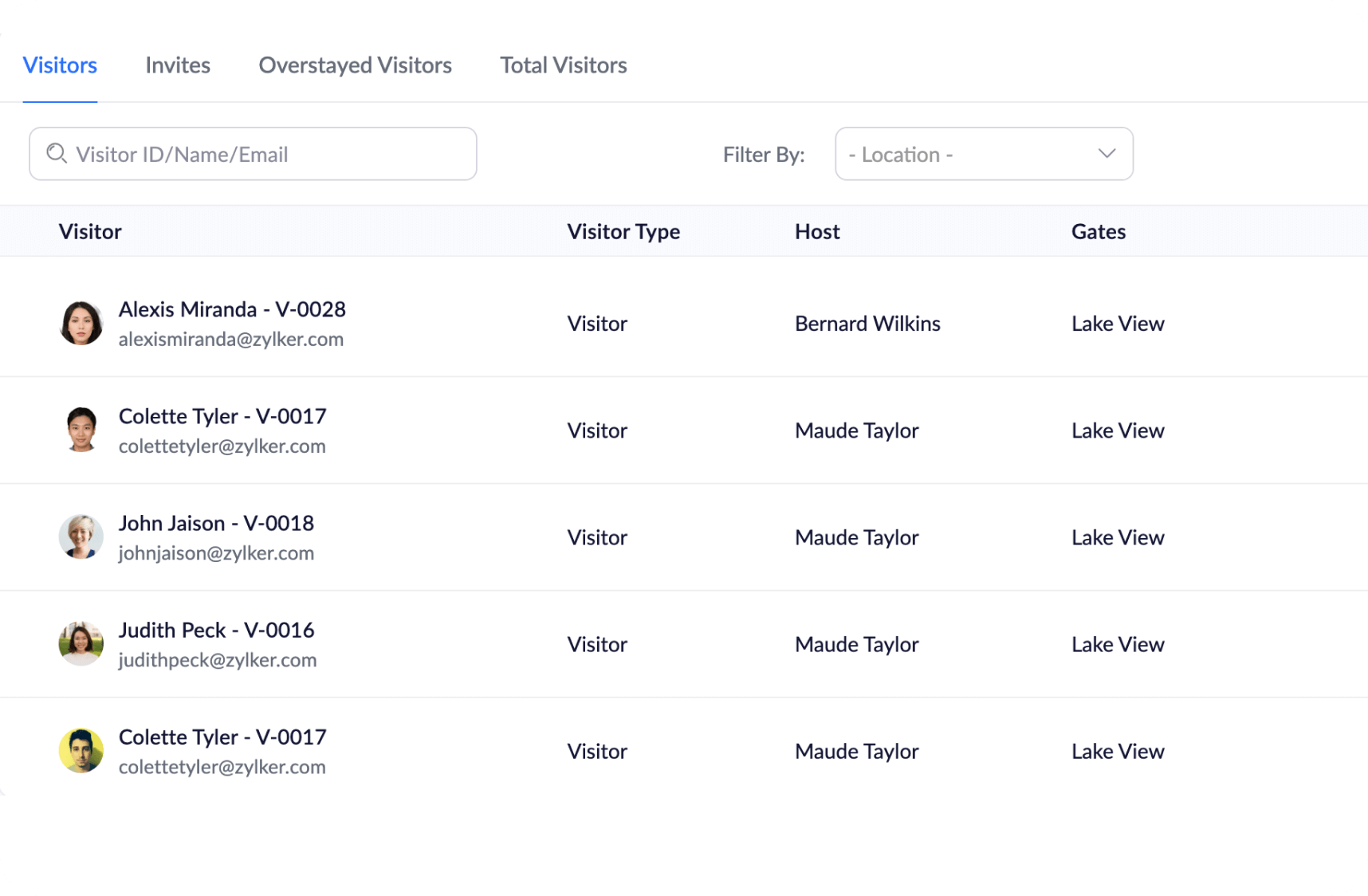The height and width of the screenshot is (896, 1368).
Task: Click the Visitor Type column header
Action: click(623, 232)
